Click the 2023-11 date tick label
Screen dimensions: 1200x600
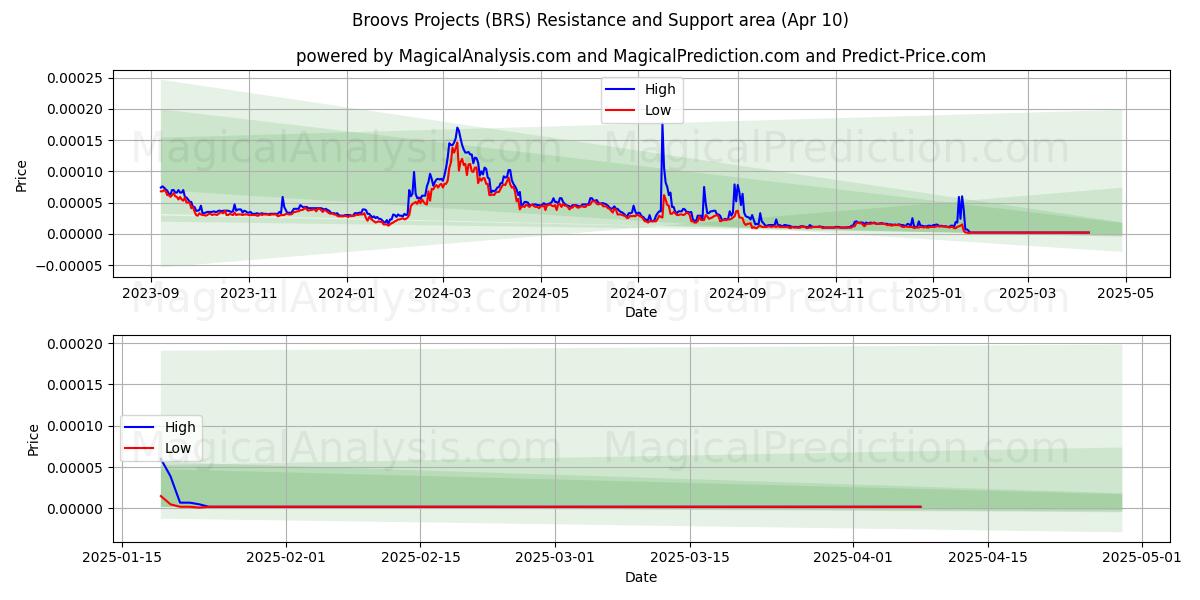click(x=249, y=294)
